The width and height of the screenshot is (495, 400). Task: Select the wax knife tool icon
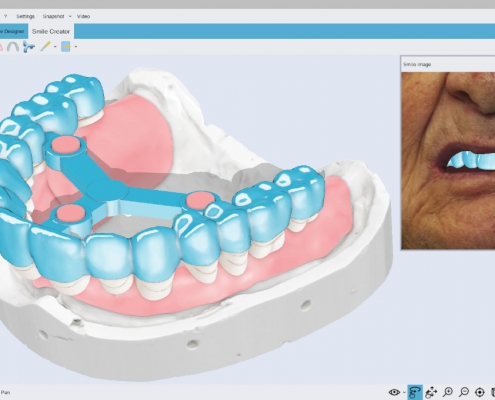[45, 47]
